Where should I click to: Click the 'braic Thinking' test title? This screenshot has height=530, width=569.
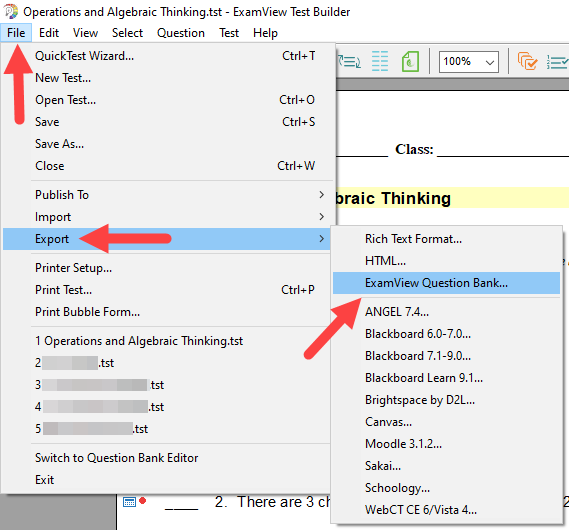click(394, 198)
